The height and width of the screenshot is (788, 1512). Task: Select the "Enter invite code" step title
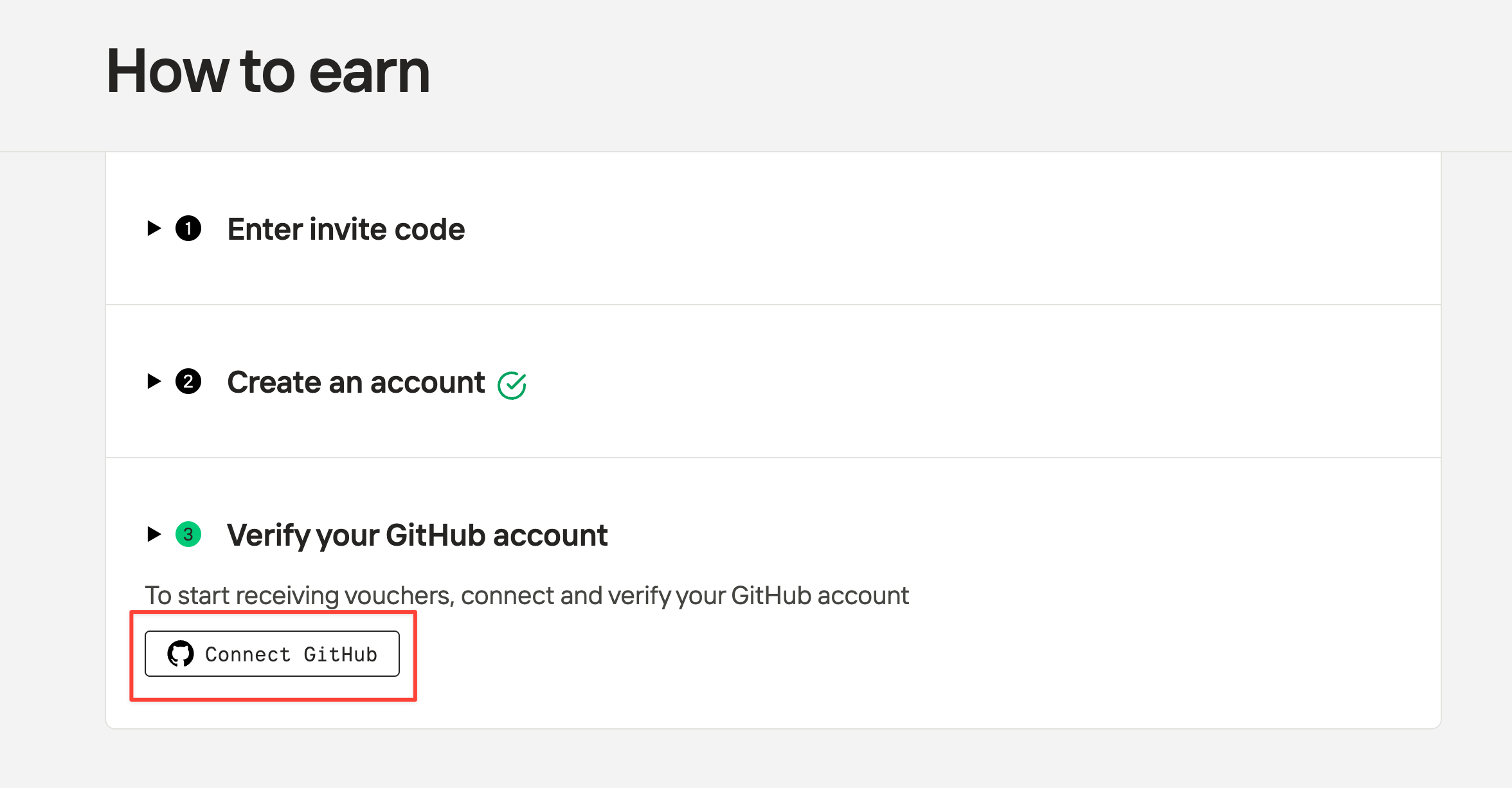[x=346, y=229]
